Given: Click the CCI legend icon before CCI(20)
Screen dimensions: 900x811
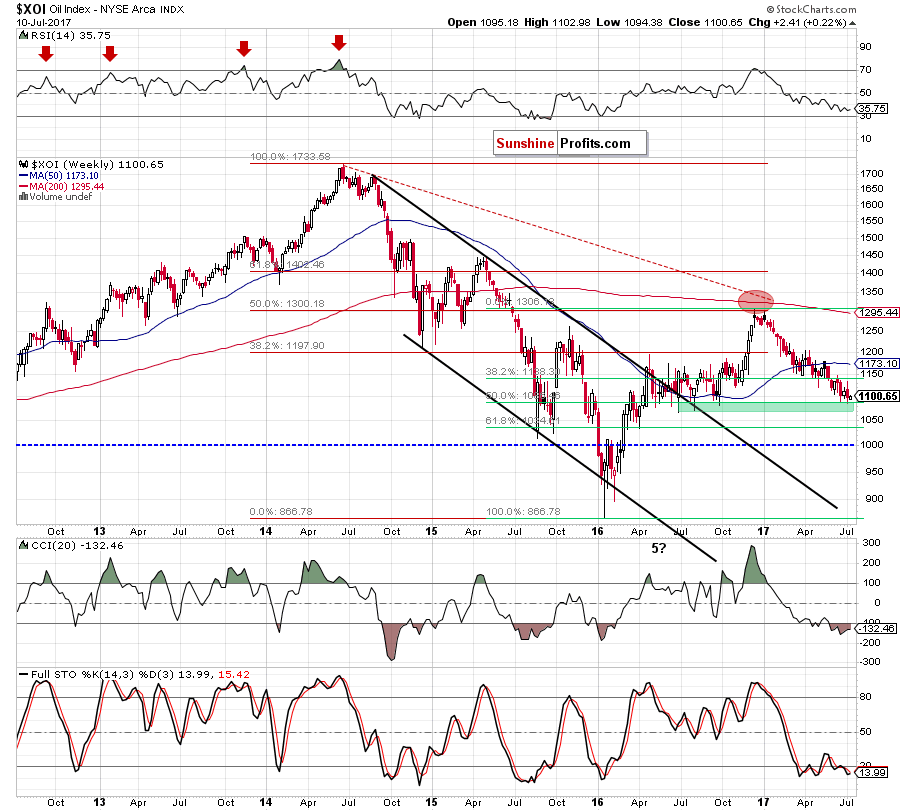Looking at the screenshot, I should pos(23,545).
